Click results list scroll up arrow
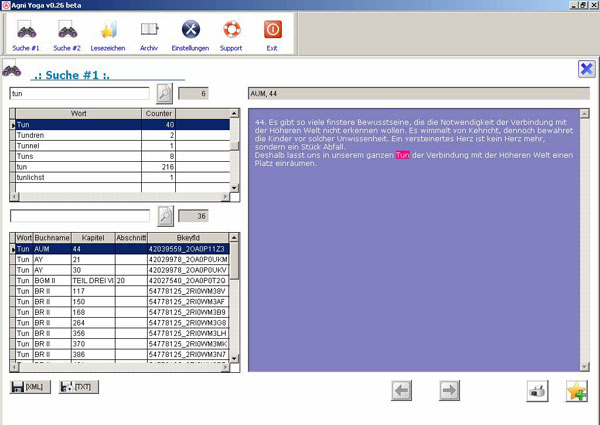Image resolution: width=600 pixels, height=425 pixels. click(x=234, y=238)
